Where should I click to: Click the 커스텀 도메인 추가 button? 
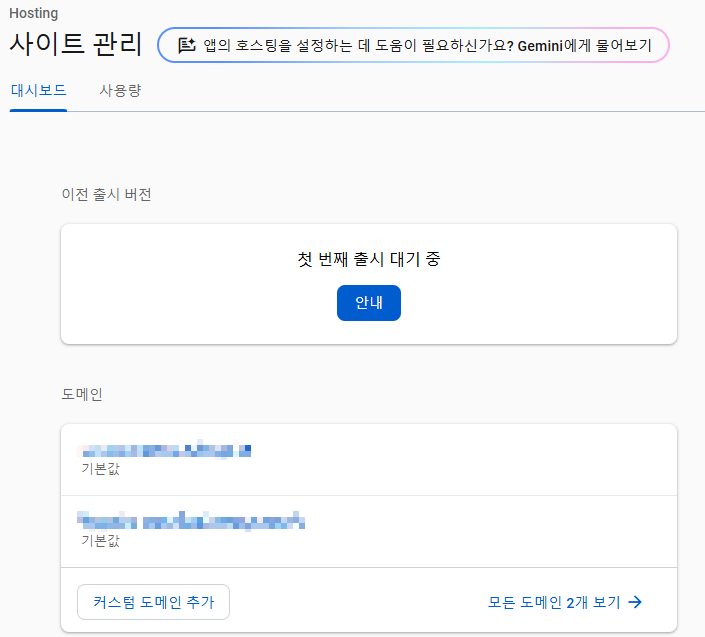click(x=153, y=602)
